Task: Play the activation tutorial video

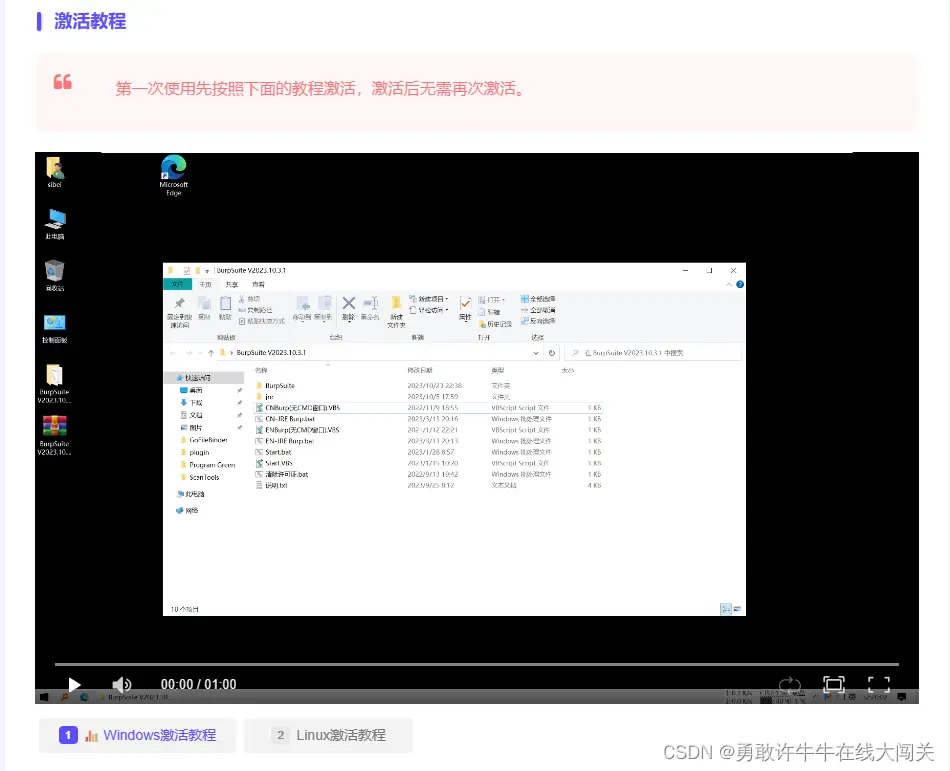Action: click(74, 685)
